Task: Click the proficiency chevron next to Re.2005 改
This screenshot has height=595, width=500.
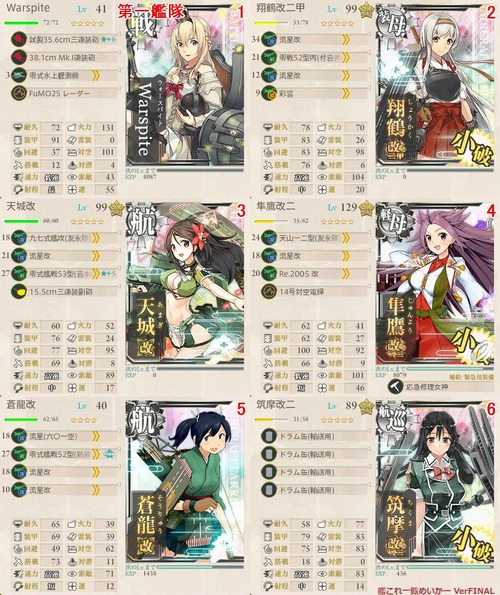Action: tap(346, 274)
